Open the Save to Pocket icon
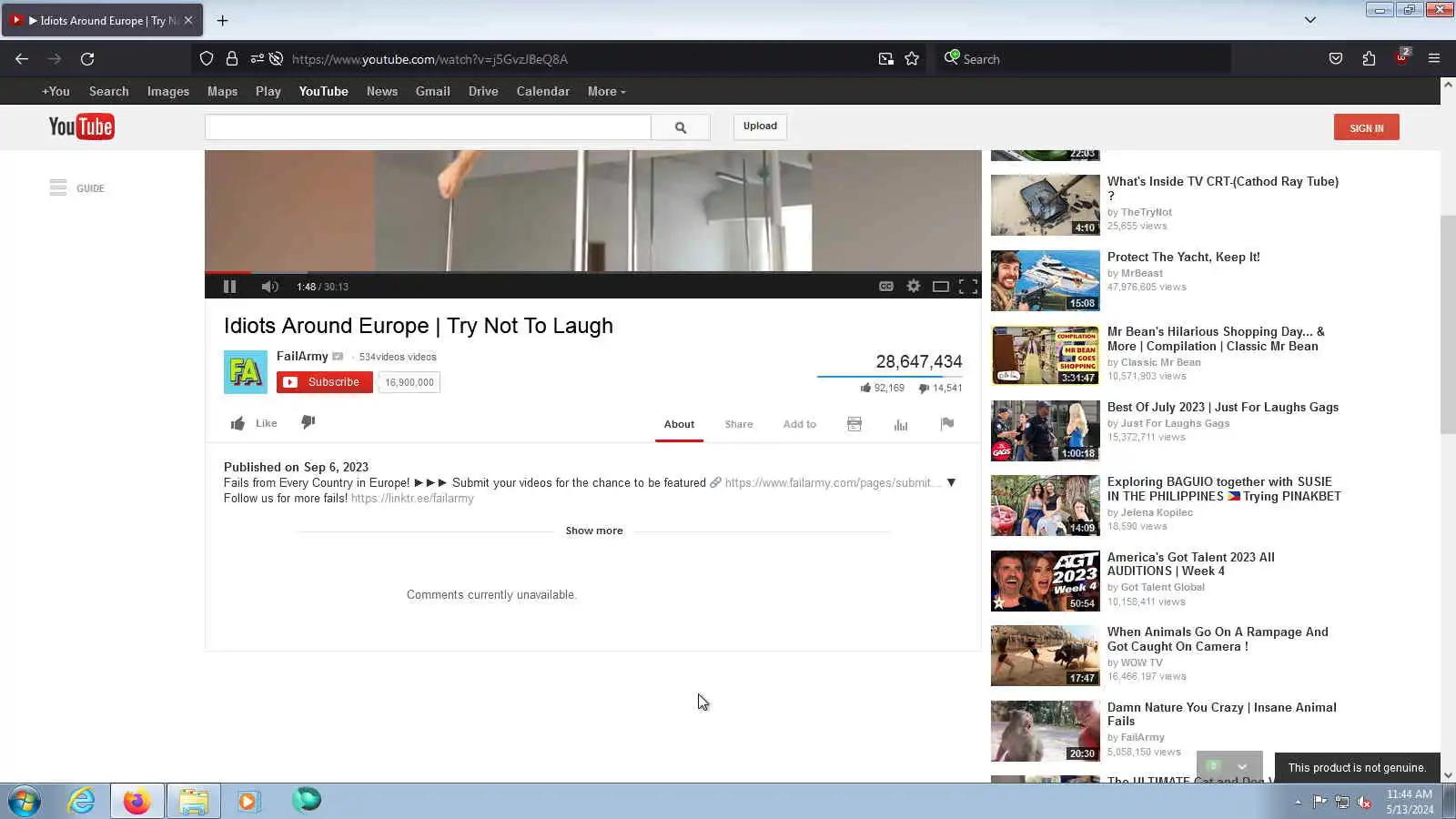The width and height of the screenshot is (1456, 819). coord(1336,59)
